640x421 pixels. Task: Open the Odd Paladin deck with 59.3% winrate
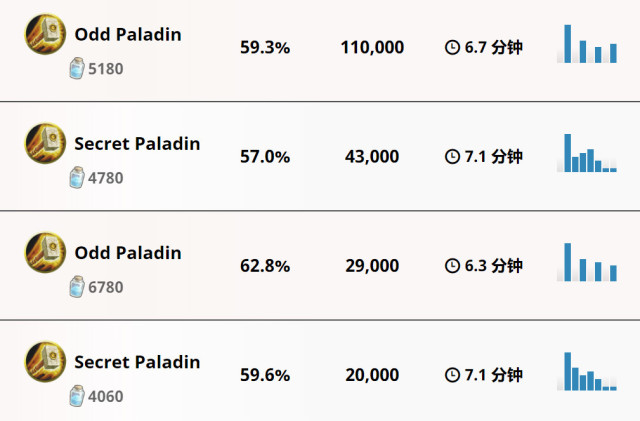pos(320,51)
